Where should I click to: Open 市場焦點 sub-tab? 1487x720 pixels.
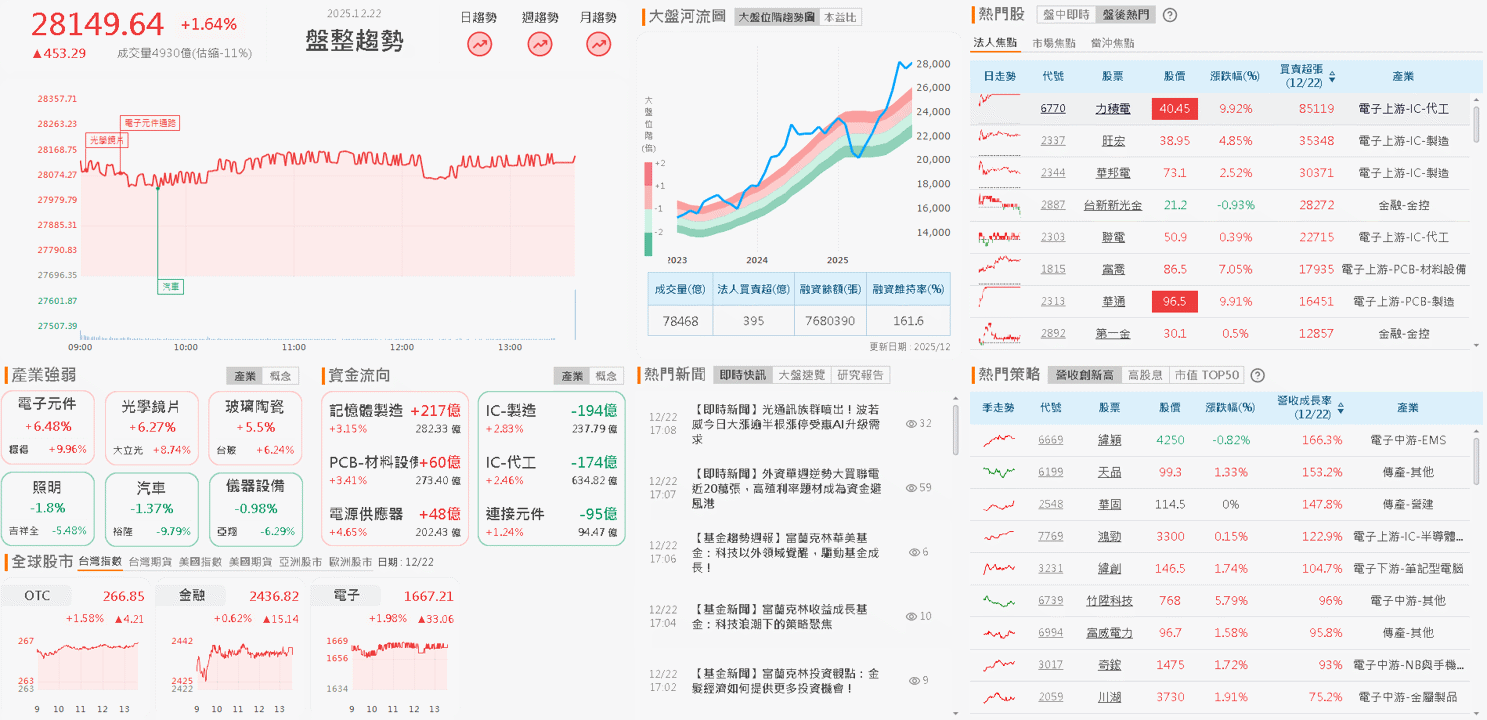pos(1054,43)
